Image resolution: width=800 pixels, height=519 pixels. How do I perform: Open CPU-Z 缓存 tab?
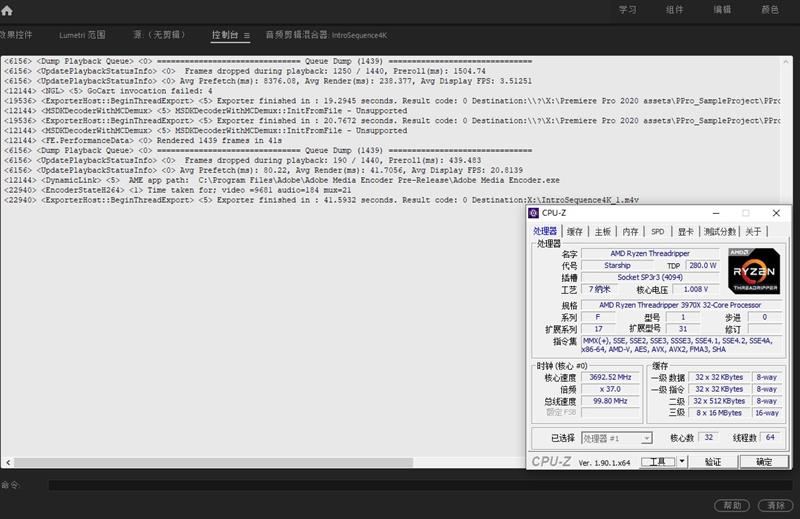574,231
